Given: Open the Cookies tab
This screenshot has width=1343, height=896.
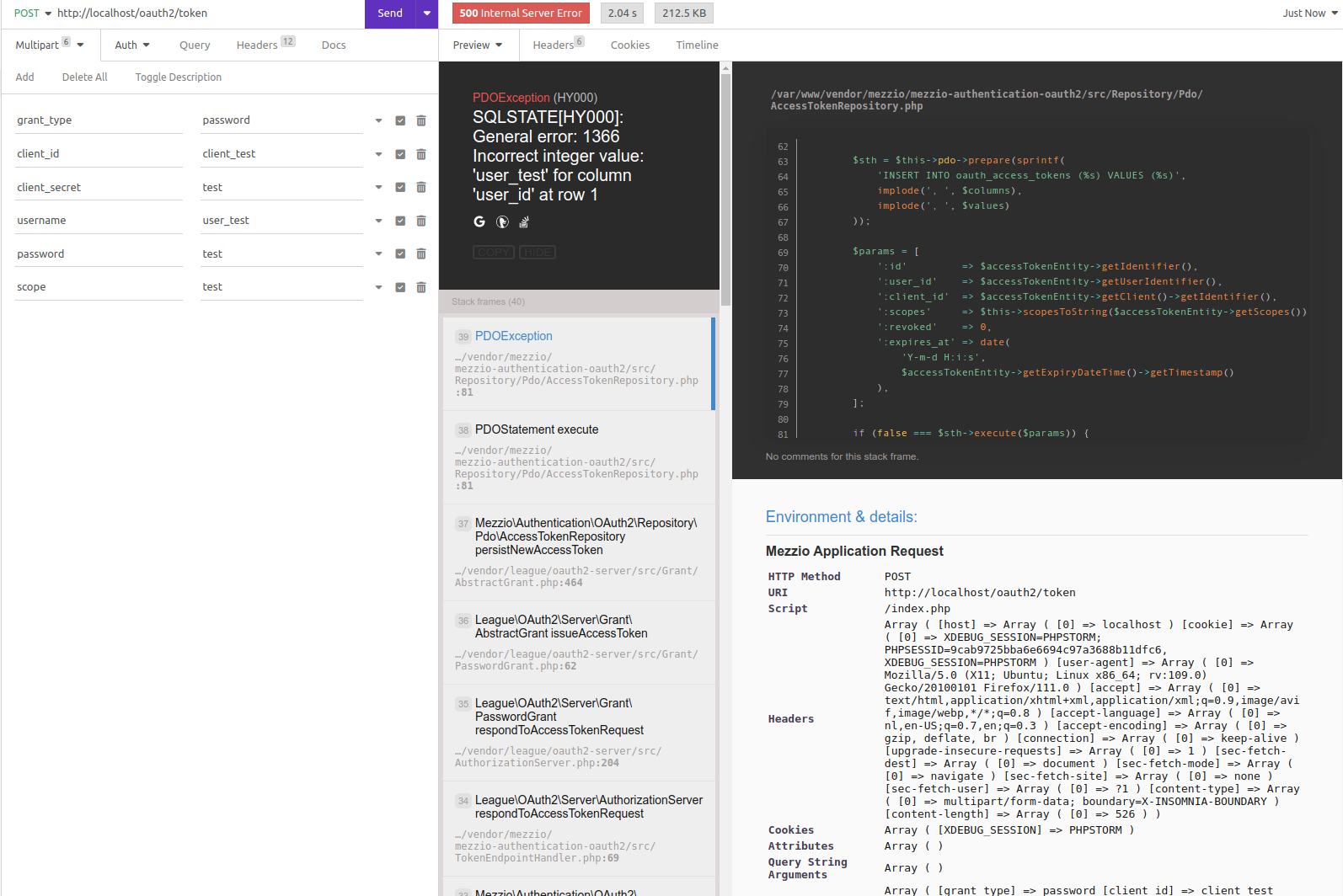Looking at the screenshot, I should 630,45.
